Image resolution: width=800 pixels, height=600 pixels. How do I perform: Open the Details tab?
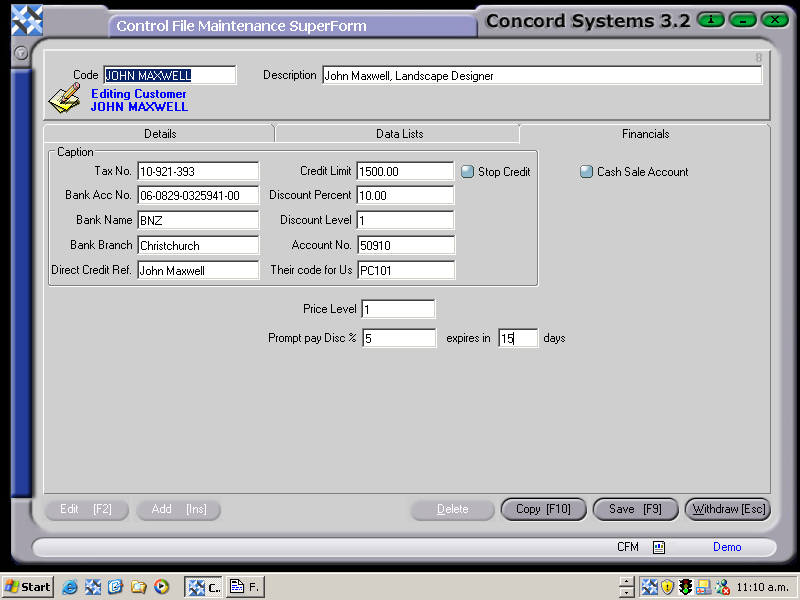[159, 133]
